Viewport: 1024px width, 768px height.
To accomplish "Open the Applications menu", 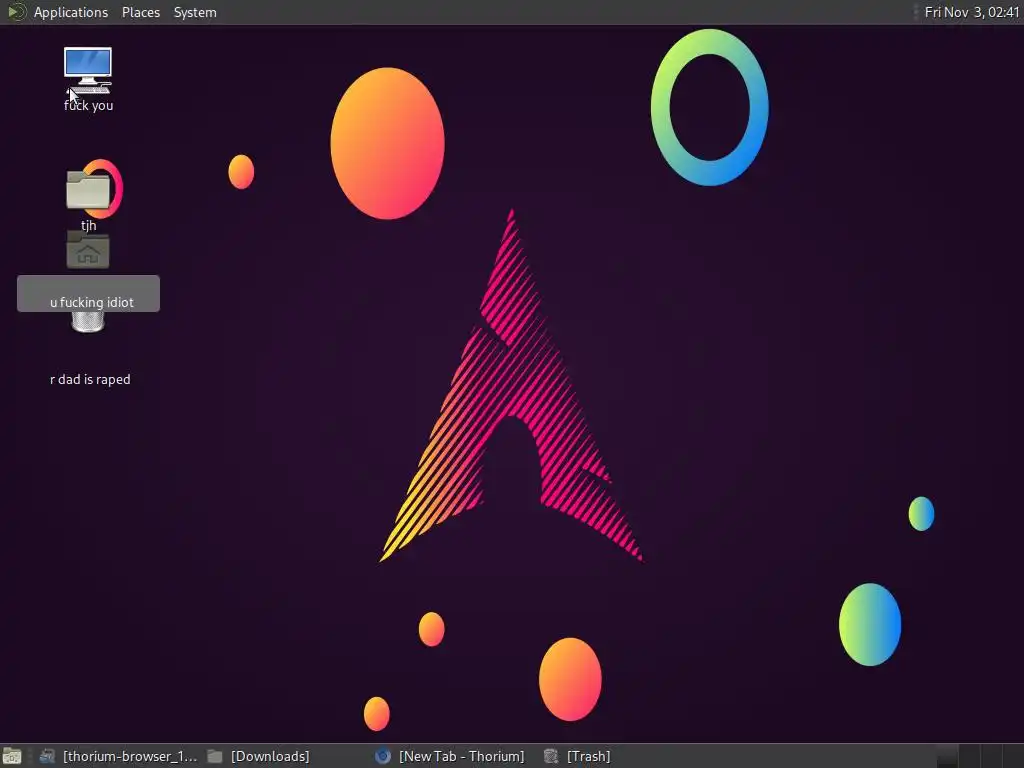I will click(71, 12).
